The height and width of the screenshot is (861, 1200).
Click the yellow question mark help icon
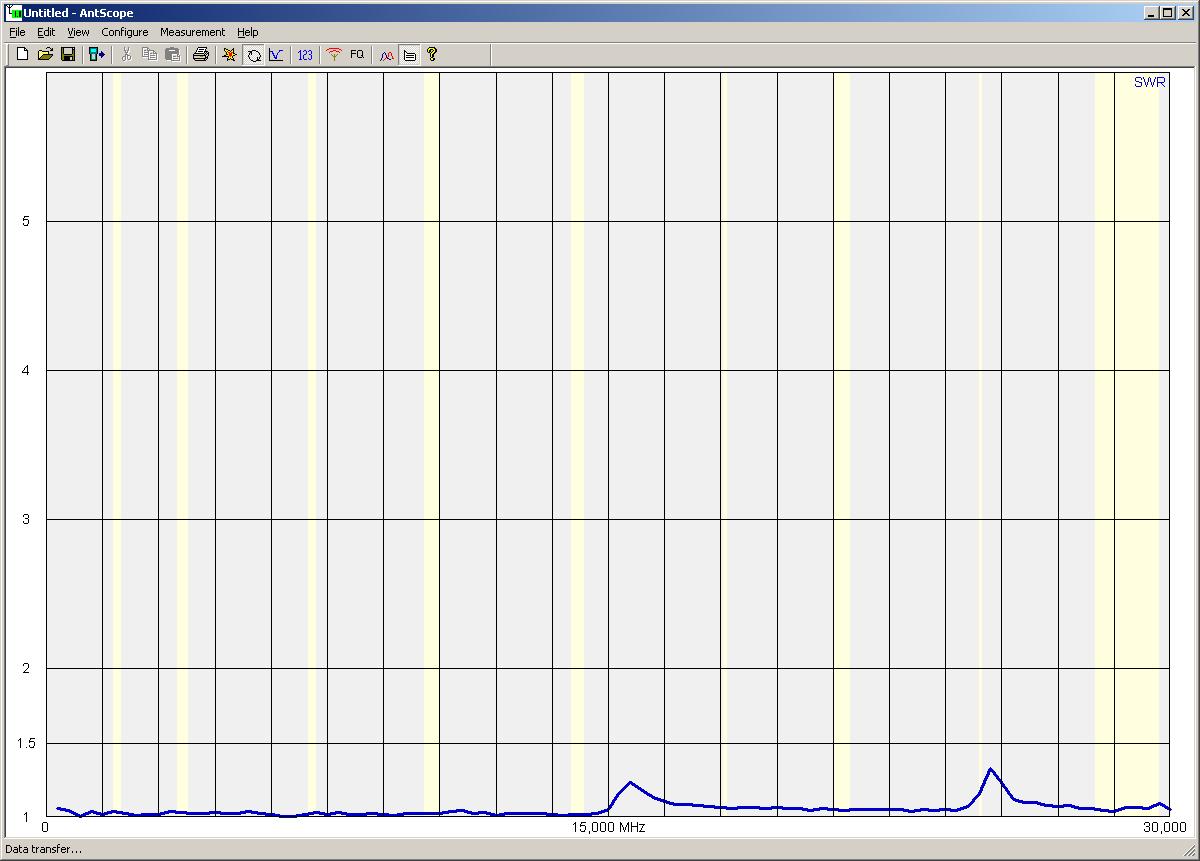pos(432,54)
